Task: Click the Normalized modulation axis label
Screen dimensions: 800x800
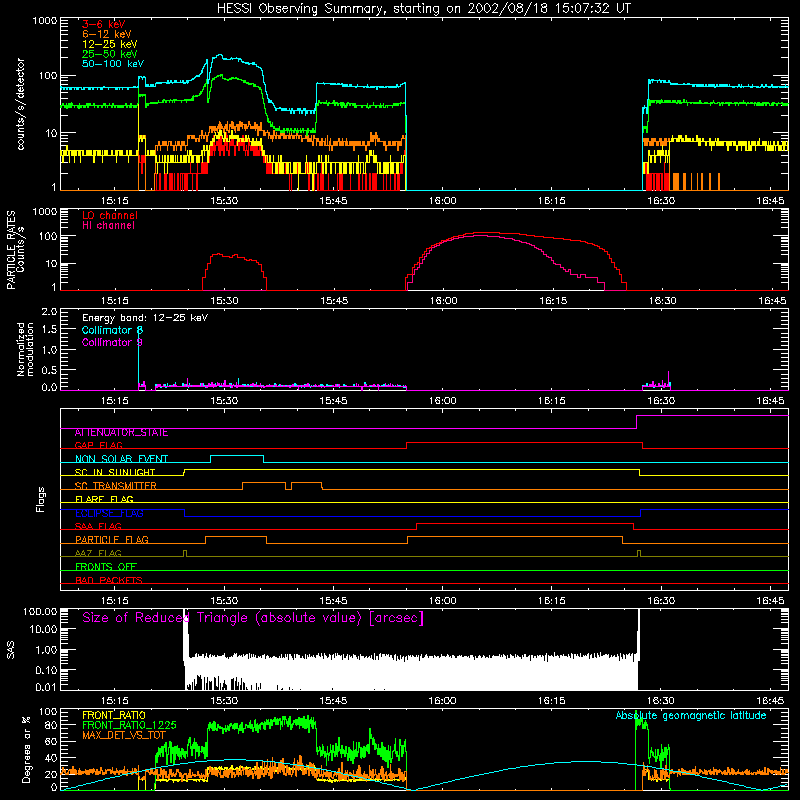Action: click(x=26, y=349)
